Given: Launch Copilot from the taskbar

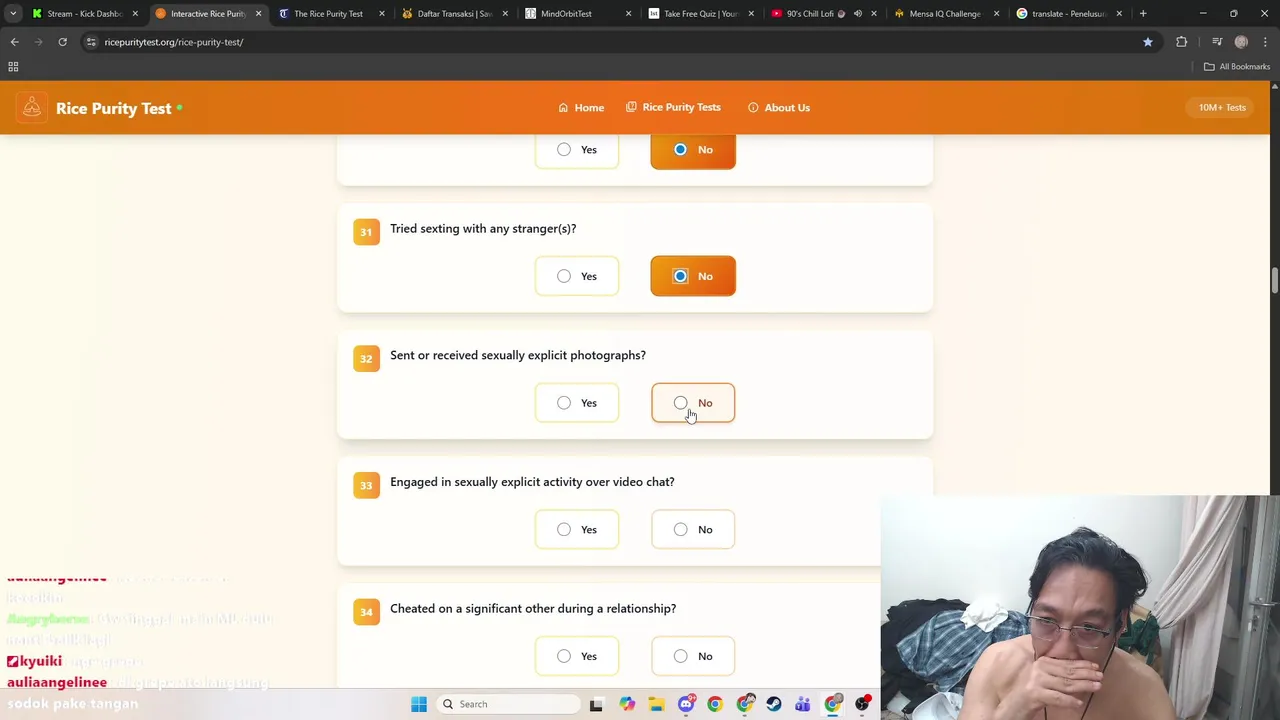Looking at the screenshot, I should (627, 704).
